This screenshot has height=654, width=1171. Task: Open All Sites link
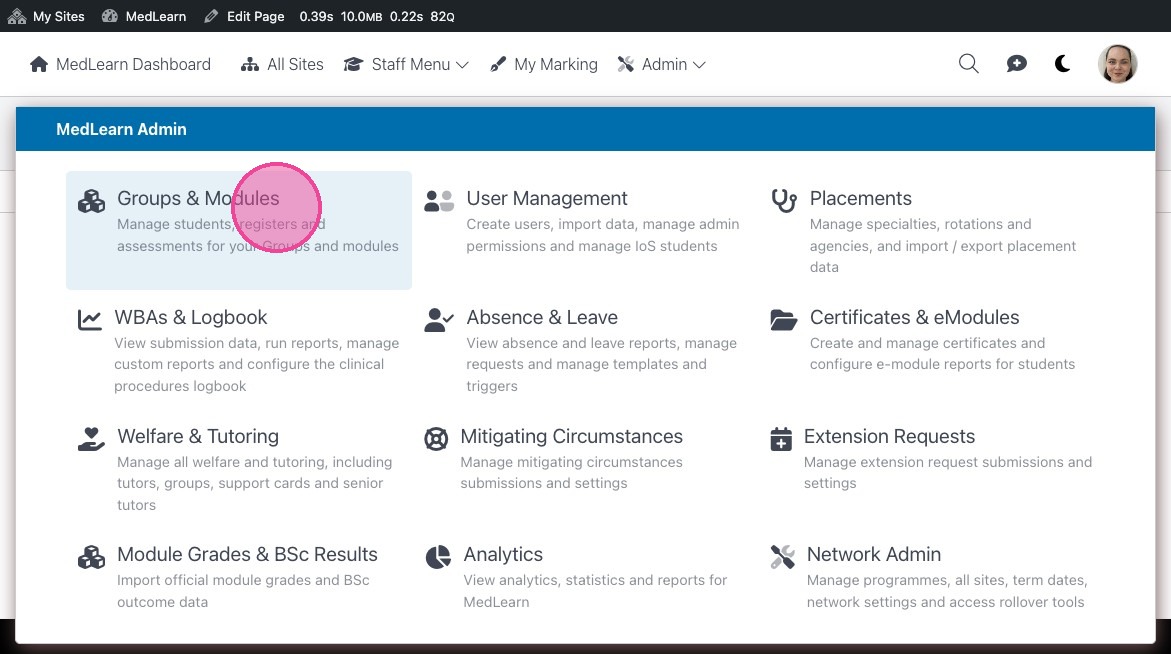[282, 64]
